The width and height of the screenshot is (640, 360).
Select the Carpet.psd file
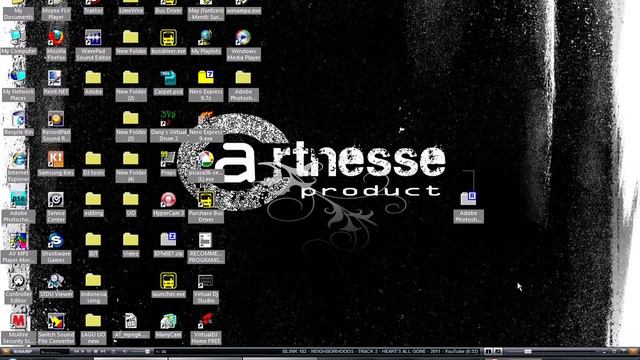point(168,78)
